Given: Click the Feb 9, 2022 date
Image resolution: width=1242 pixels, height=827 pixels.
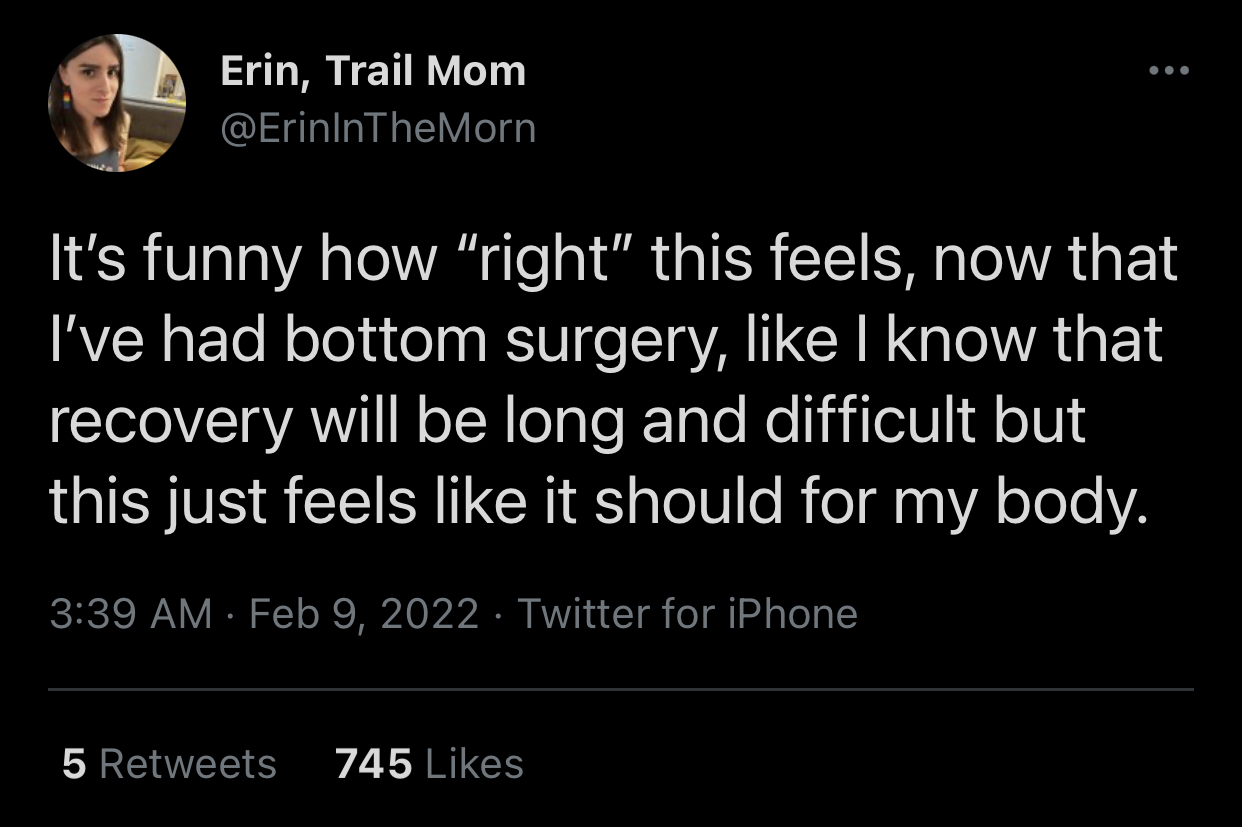Looking at the screenshot, I should click(x=364, y=613).
